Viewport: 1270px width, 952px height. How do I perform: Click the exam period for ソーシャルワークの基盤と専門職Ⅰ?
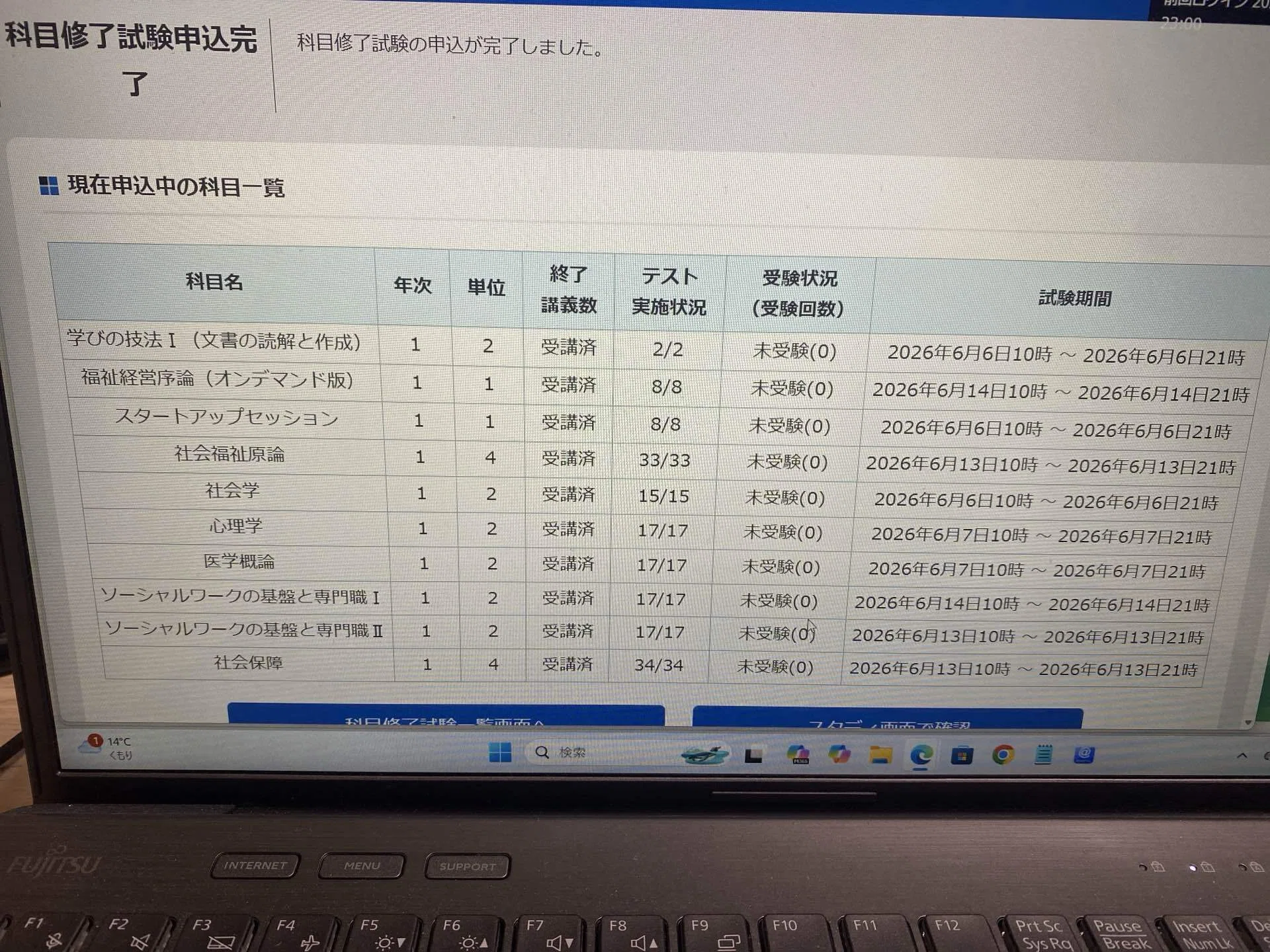pyautogui.click(x=1032, y=604)
